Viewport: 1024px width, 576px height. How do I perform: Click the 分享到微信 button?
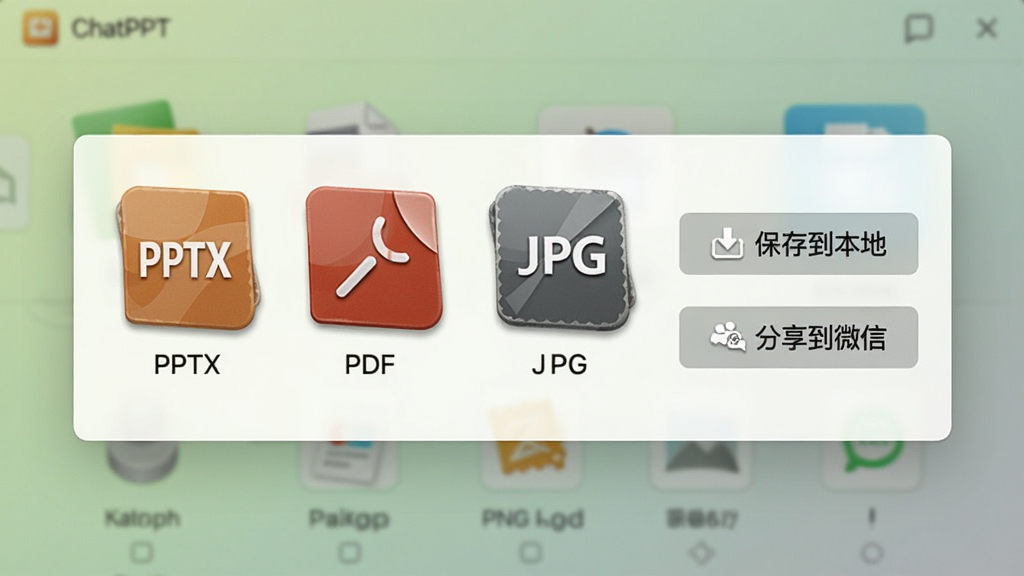click(799, 338)
